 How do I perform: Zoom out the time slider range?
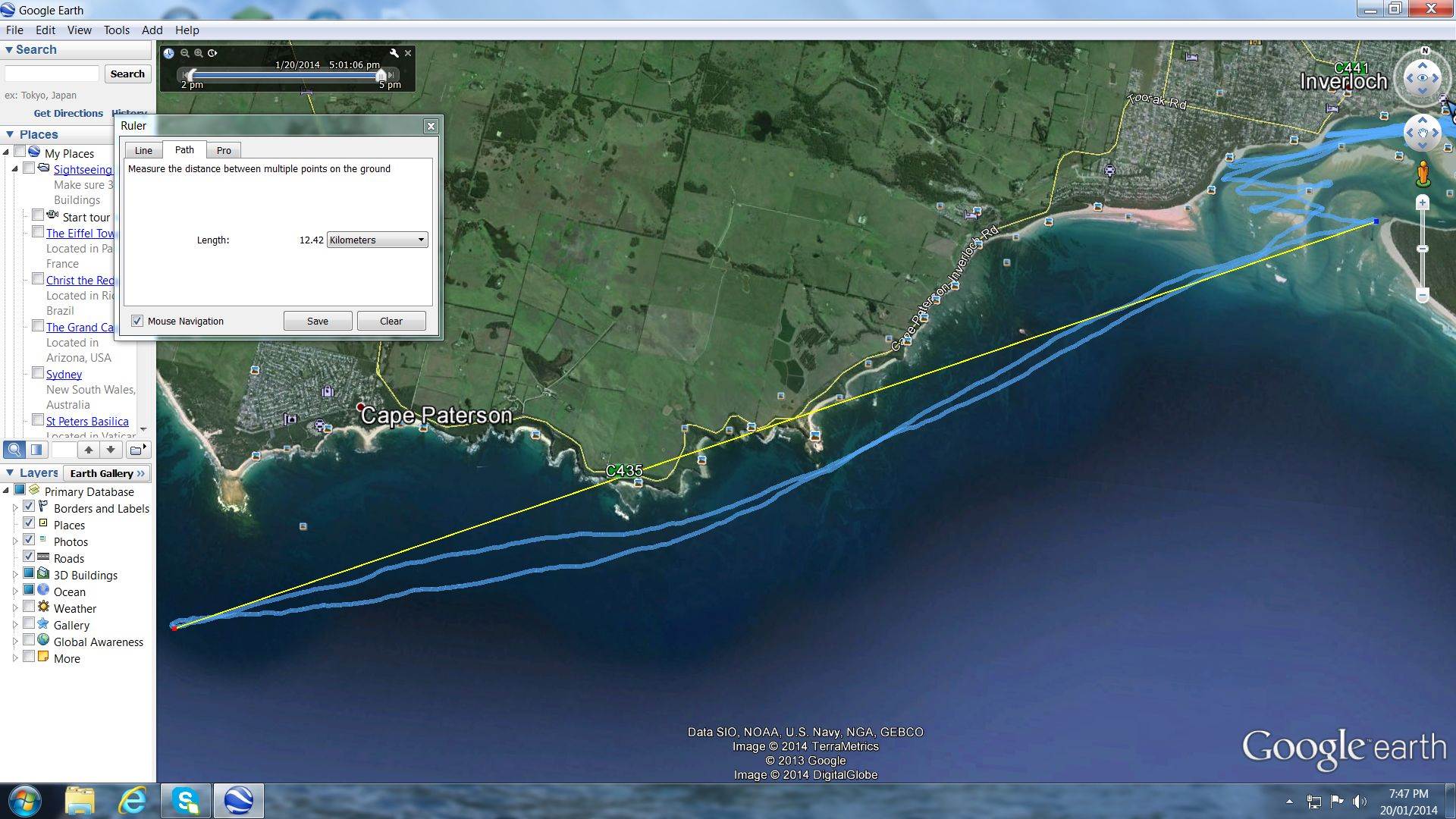coord(184,53)
